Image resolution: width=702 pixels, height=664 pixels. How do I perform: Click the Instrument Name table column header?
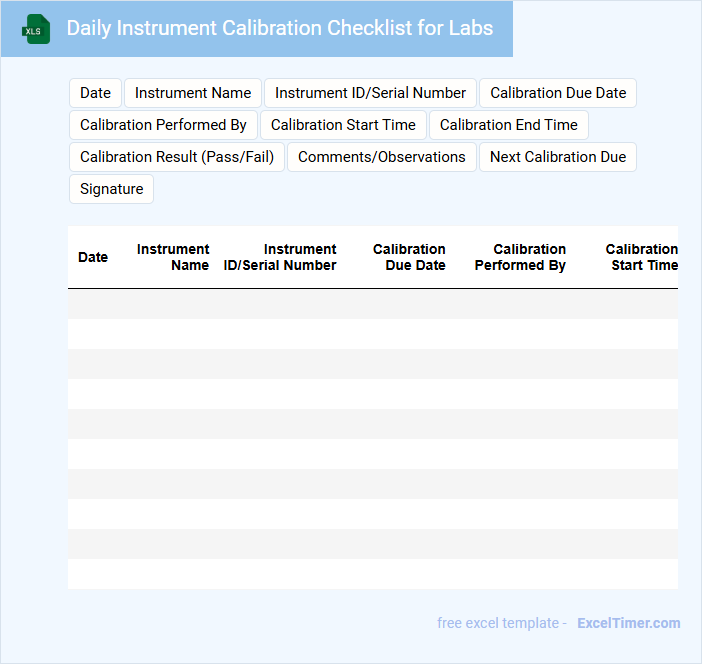pos(173,257)
